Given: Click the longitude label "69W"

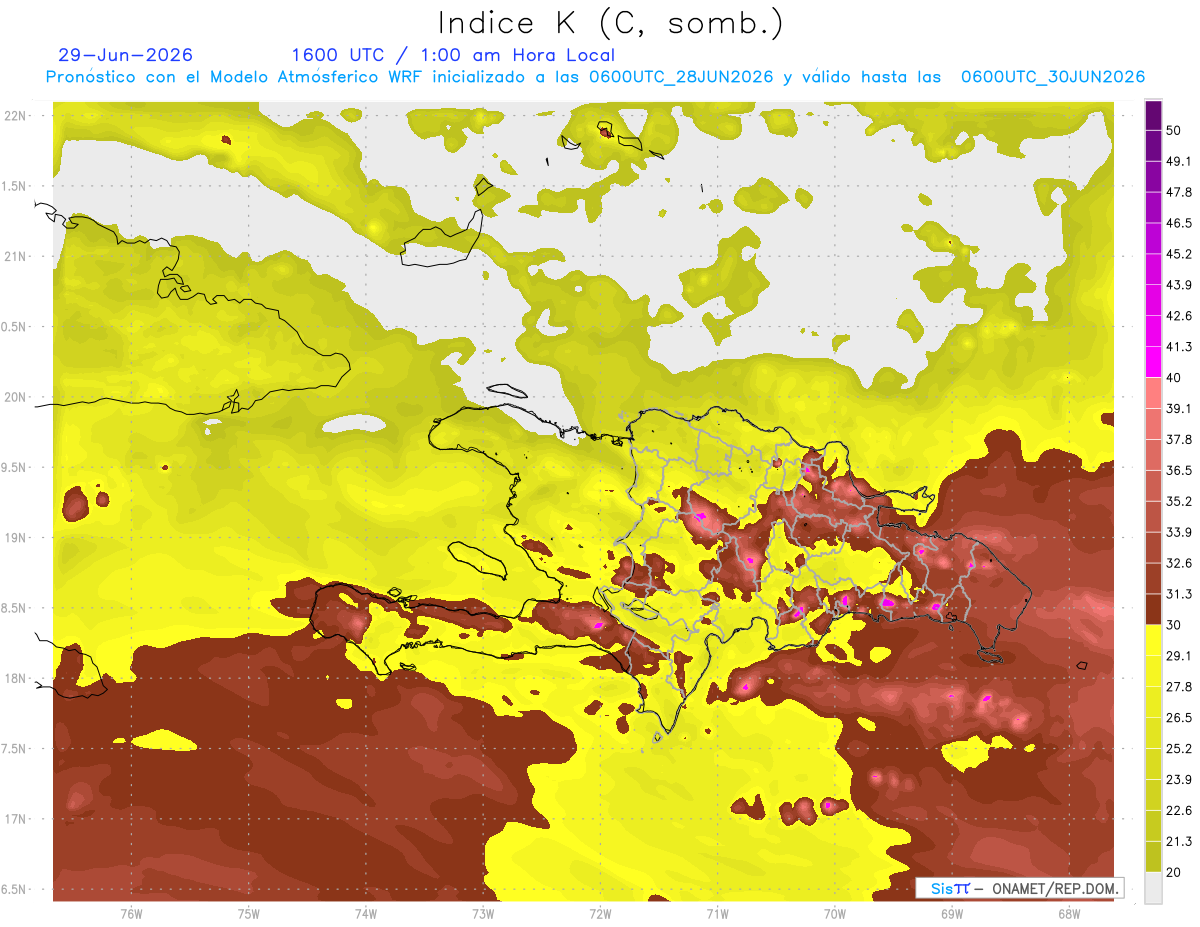Looking at the screenshot, I should coord(952,914).
